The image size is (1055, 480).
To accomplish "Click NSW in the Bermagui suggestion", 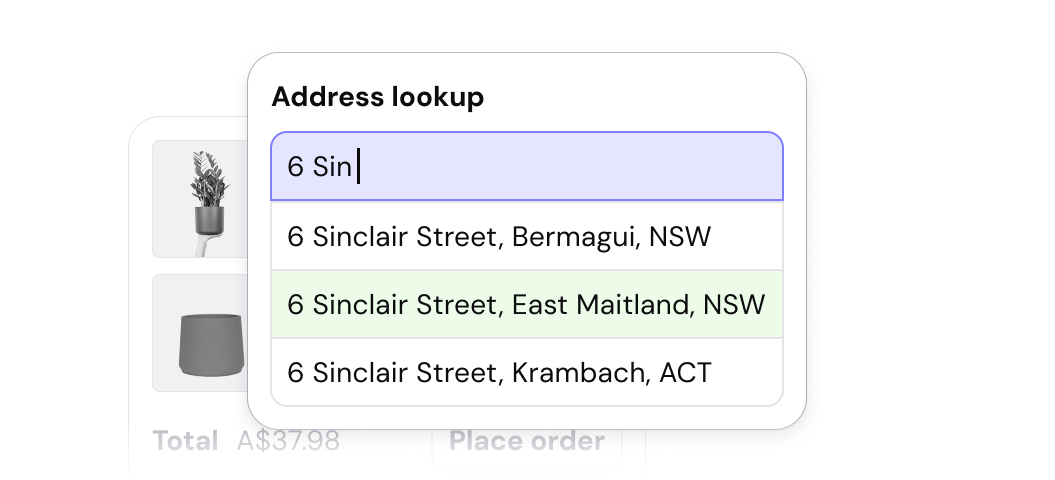I will [680, 237].
